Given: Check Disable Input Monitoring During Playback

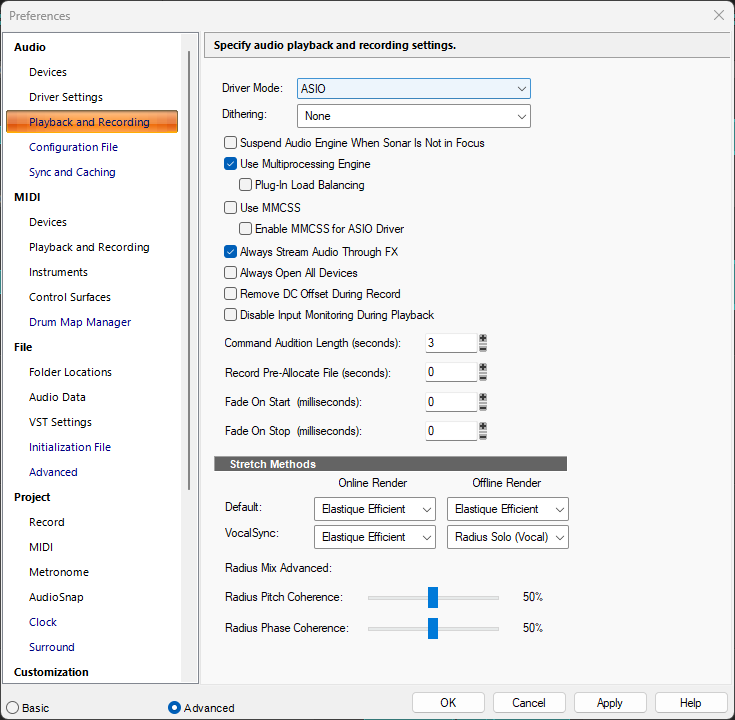Looking at the screenshot, I should pyautogui.click(x=230, y=315).
